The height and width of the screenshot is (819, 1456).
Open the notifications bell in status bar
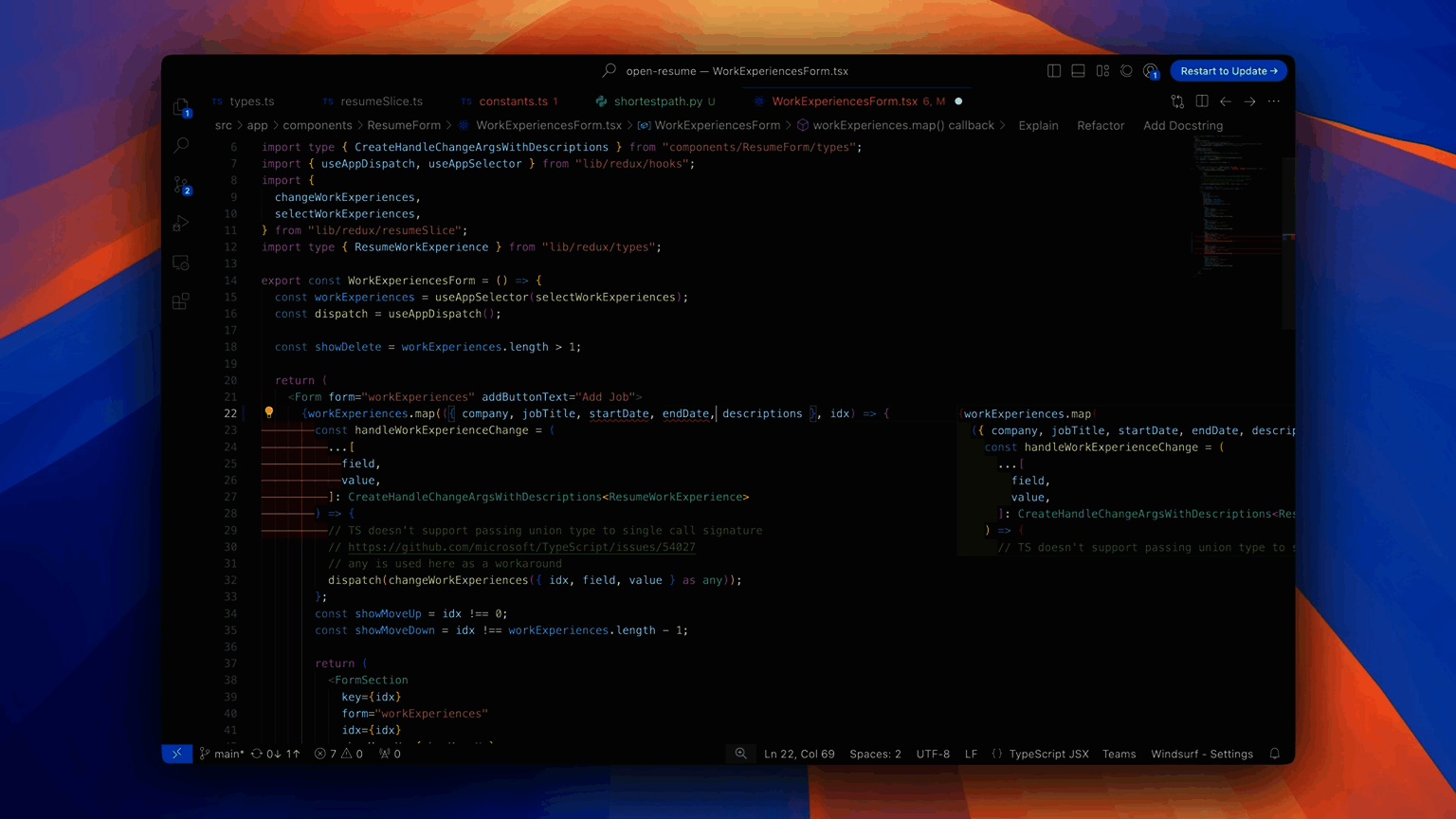tap(1275, 754)
